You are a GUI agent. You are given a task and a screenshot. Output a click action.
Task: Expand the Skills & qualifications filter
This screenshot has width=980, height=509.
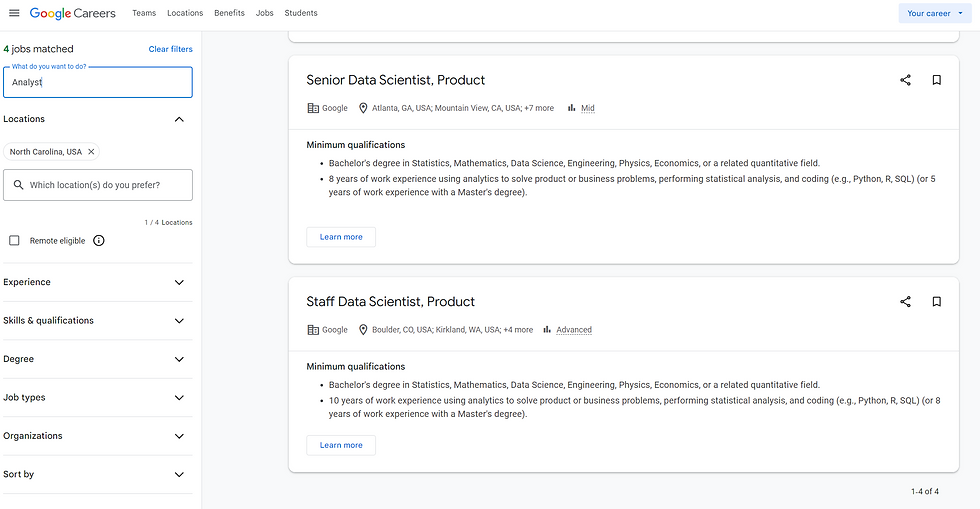coord(179,321)
